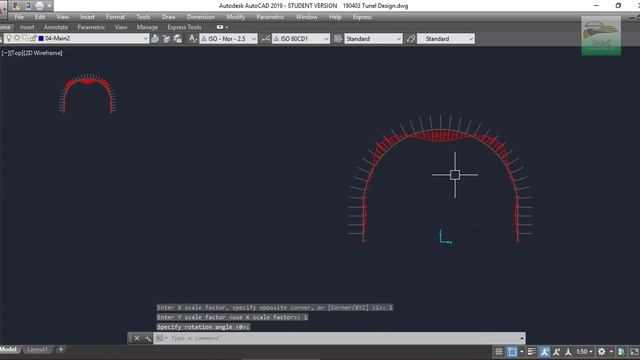Toggle auto-add annotation scales icon
640x360 pixels.
556,351
